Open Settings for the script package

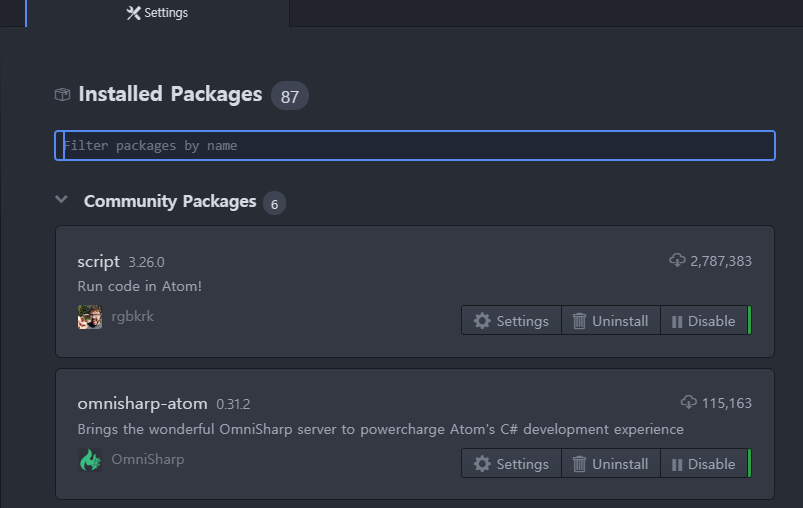(511, 321)
